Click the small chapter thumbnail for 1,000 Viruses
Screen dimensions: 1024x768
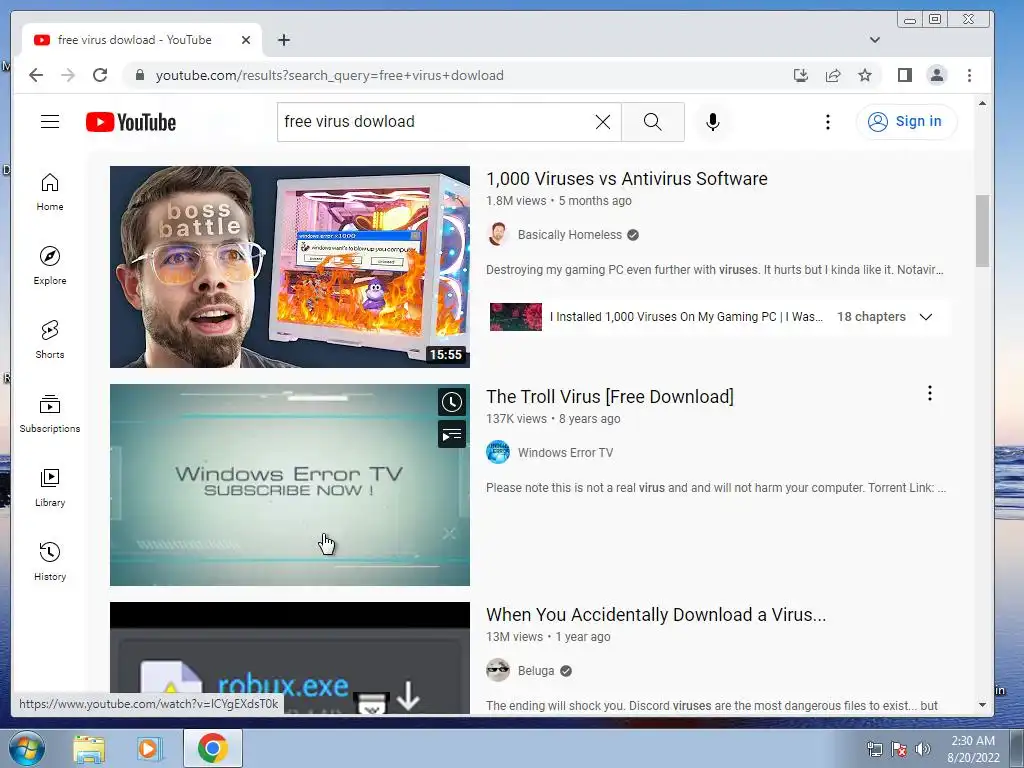pyautogui.click(x=516, y=317)
